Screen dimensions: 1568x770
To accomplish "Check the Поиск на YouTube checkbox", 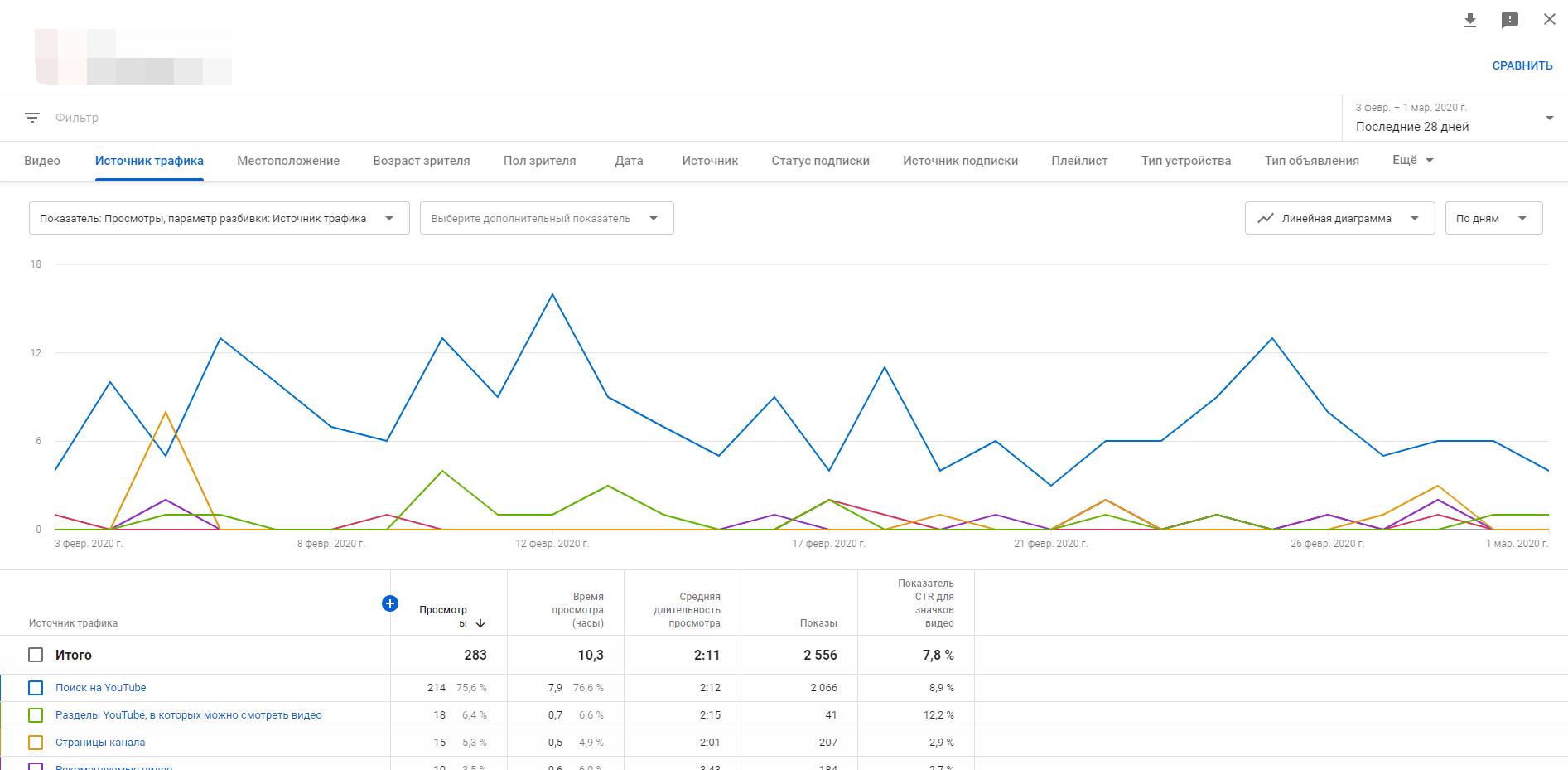I will pyautogui.click(x=36, y=688).
